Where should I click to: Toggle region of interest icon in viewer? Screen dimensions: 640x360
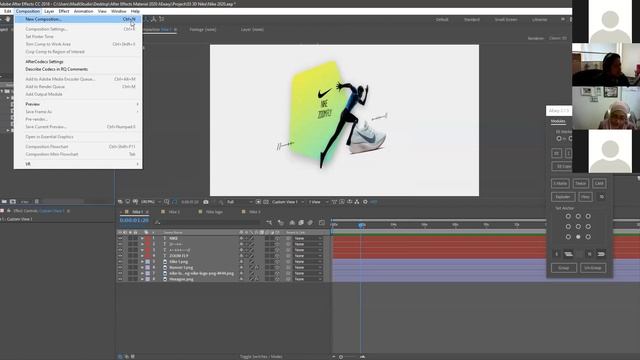pos(258,202)
